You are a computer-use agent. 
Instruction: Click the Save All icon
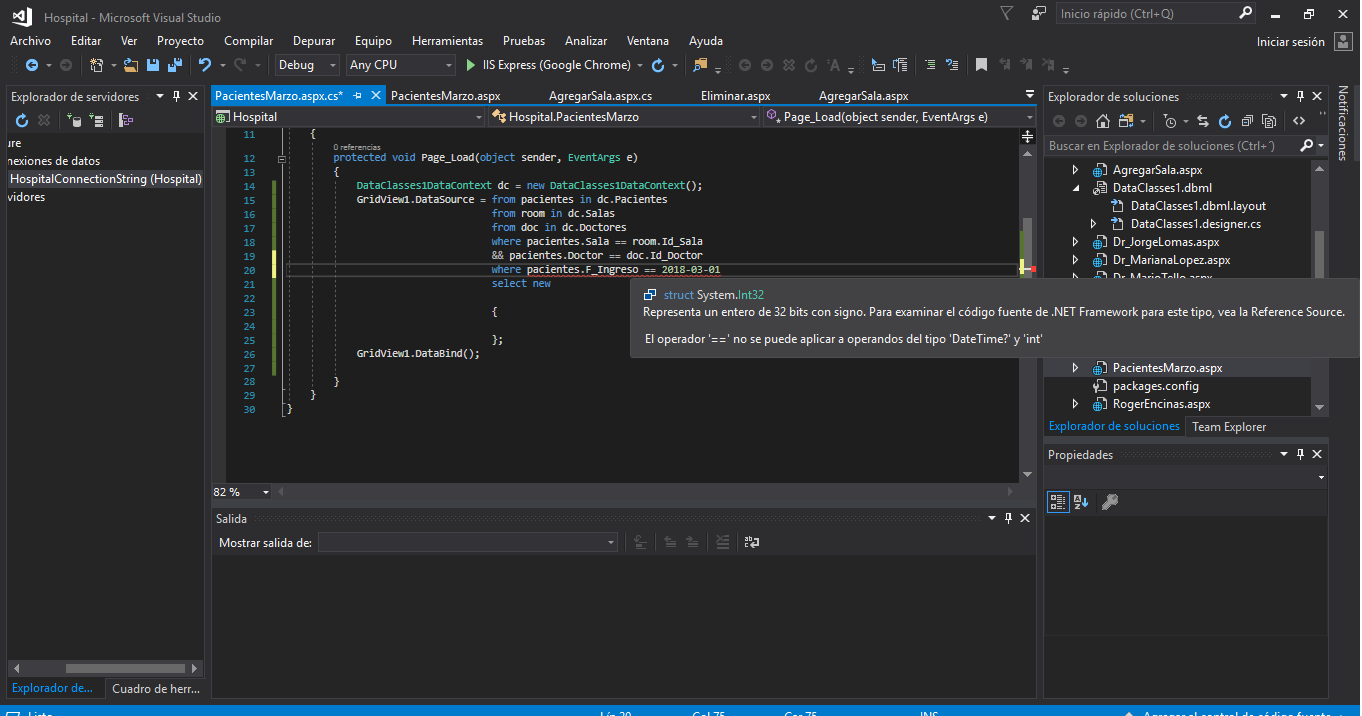coord(174,65)
